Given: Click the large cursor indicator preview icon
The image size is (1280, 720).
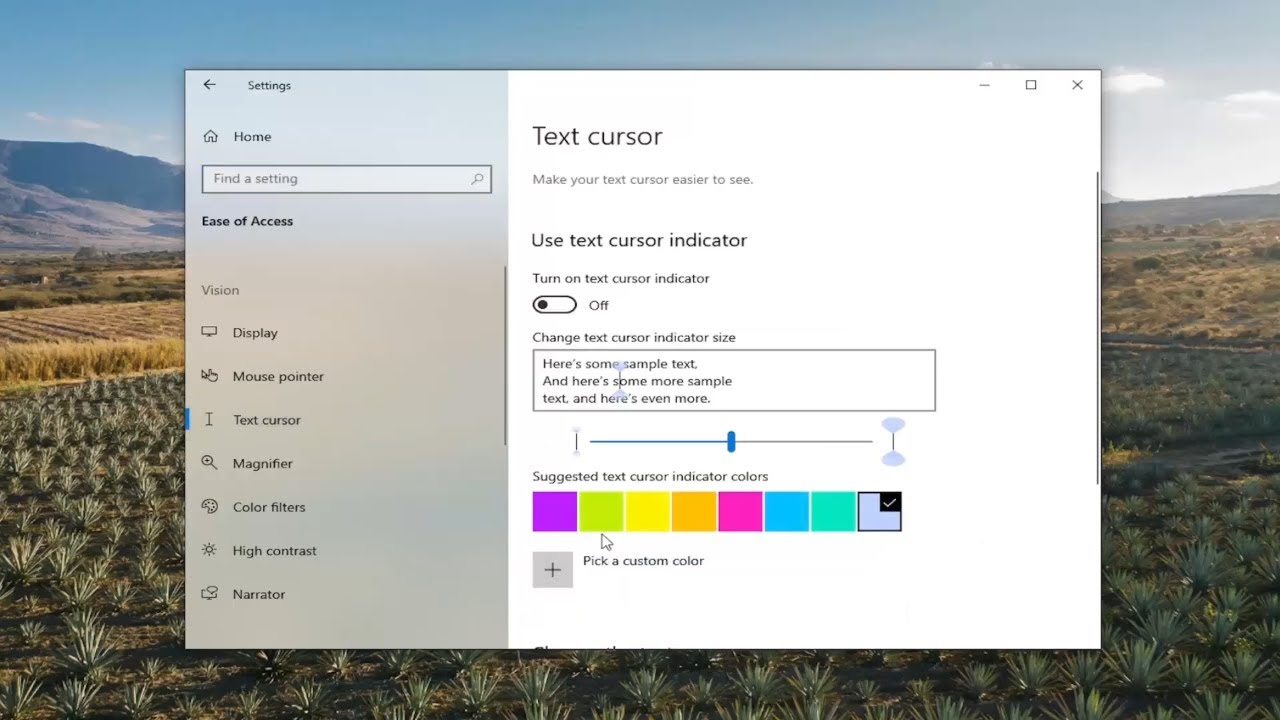Looking at the screenshot, I should pyautogui.click(x=893, y=441).
